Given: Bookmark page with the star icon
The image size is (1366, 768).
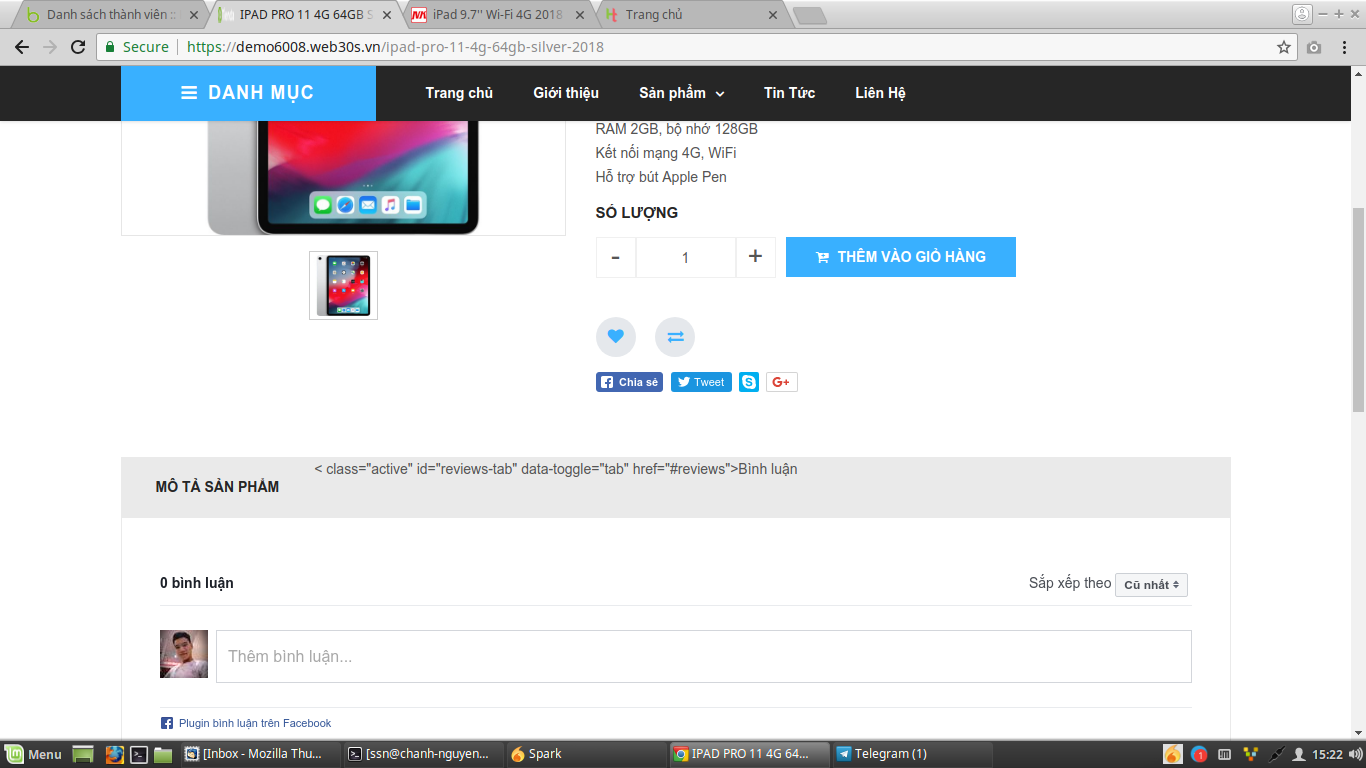Looking at the screenshot, I should (x=1284, y=47).
